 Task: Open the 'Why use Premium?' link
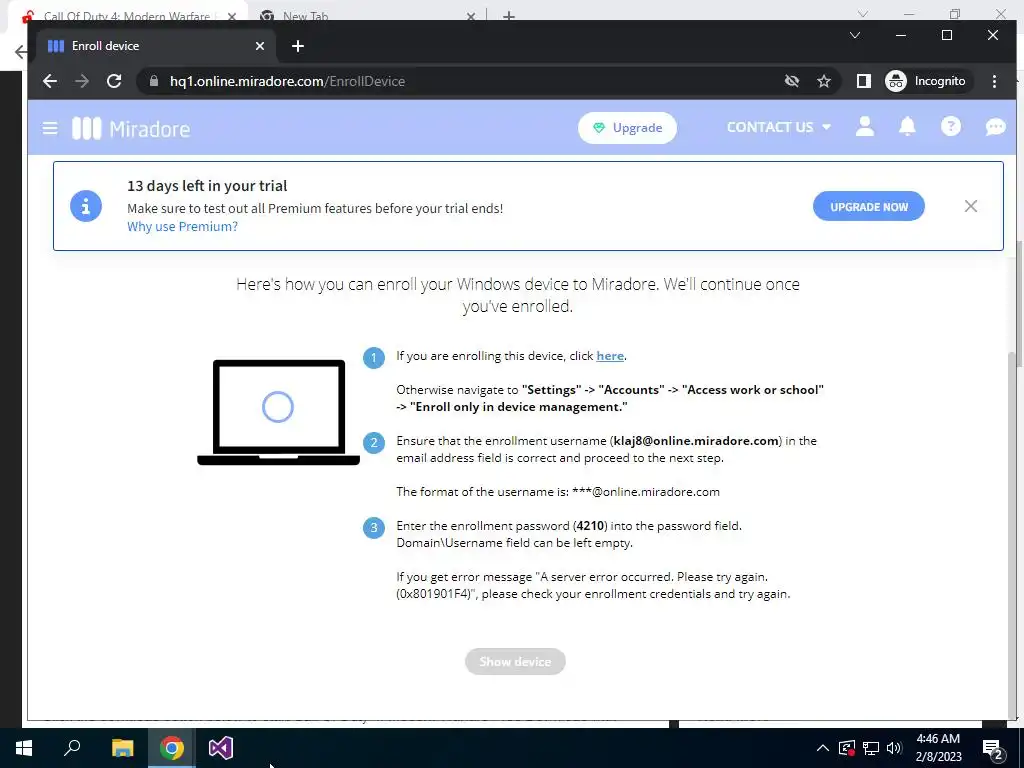[x=182, y=227]
